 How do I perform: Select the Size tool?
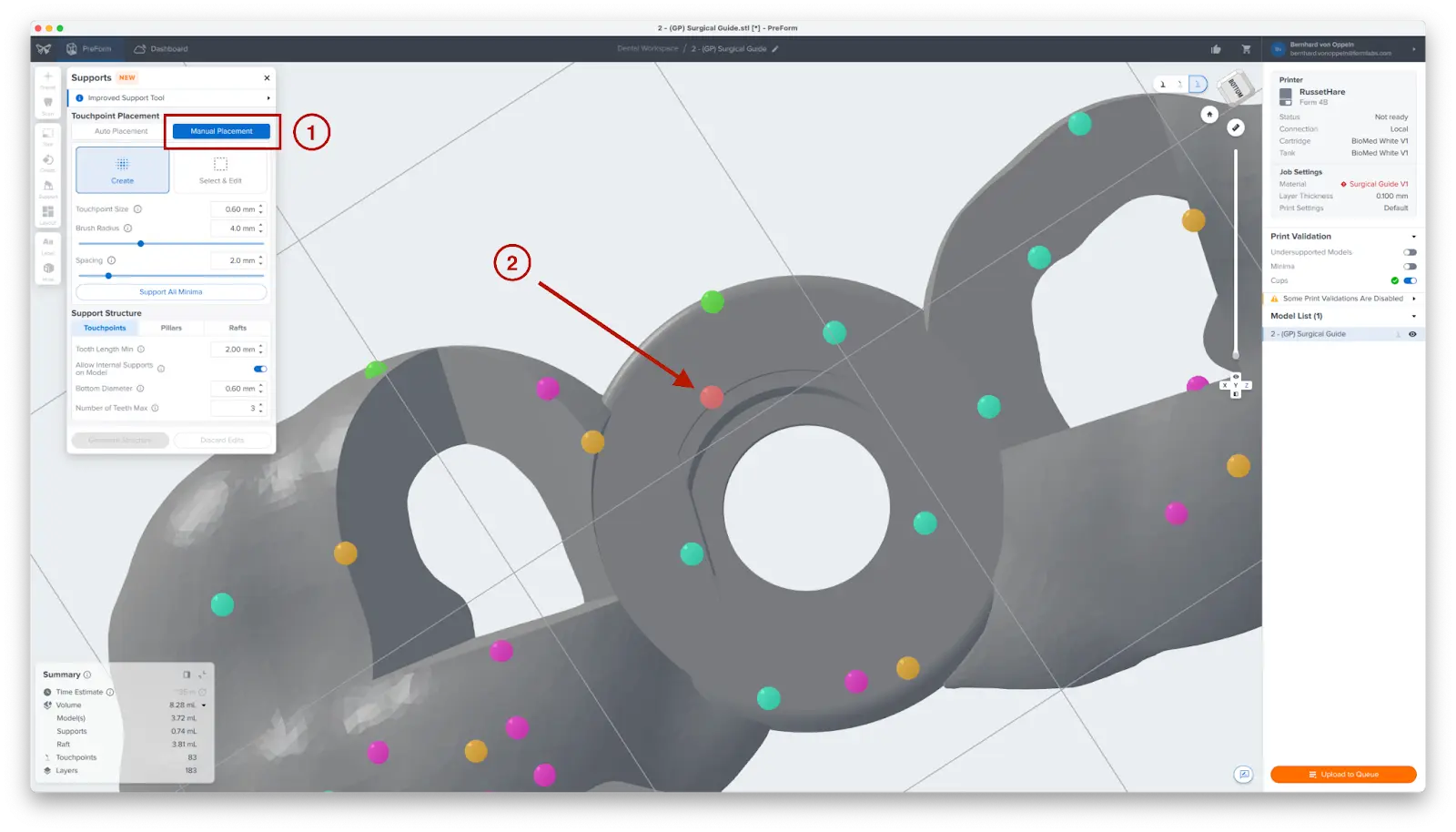click(x=47, y=133)
